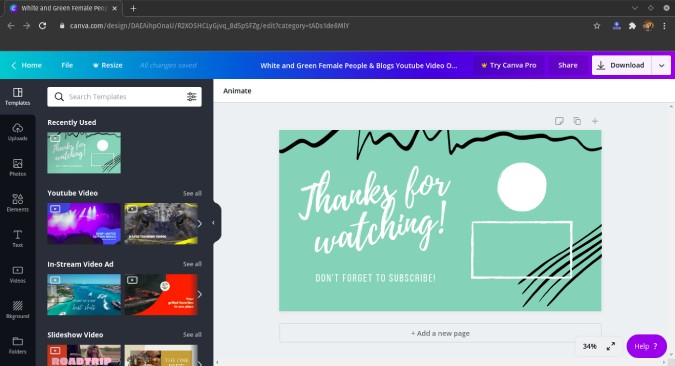Click the Download button

pos(622,65)
